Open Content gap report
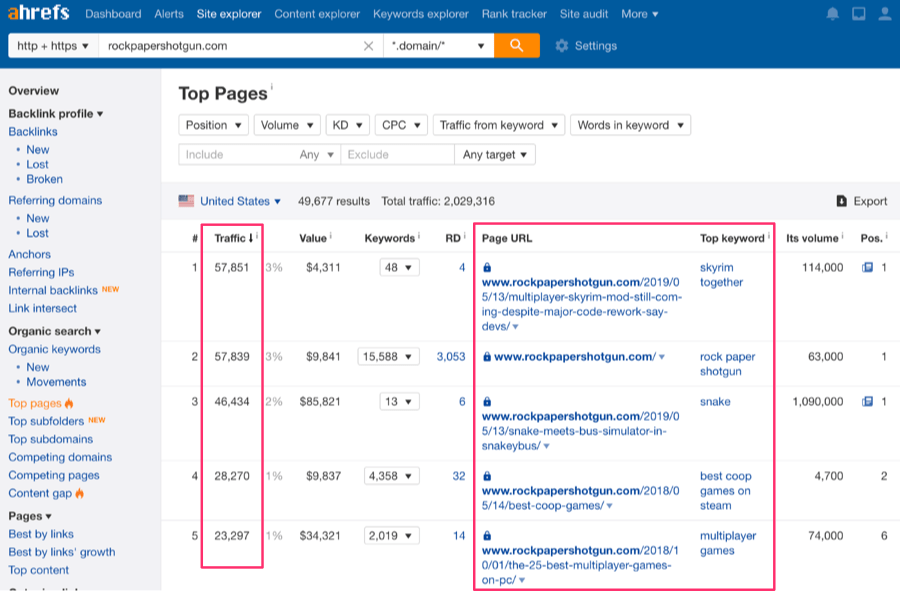 pyautogui.click(x=40, y=493)
